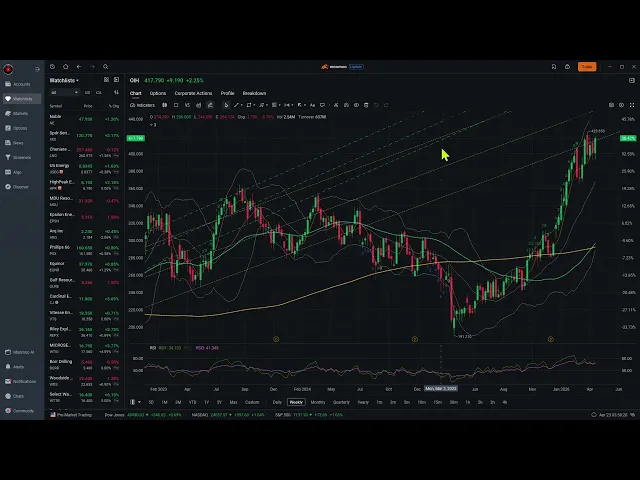Viewport: 640px width, 480px height.
Task: Open Discover in the left sidebar
Action: click(17, 187)
